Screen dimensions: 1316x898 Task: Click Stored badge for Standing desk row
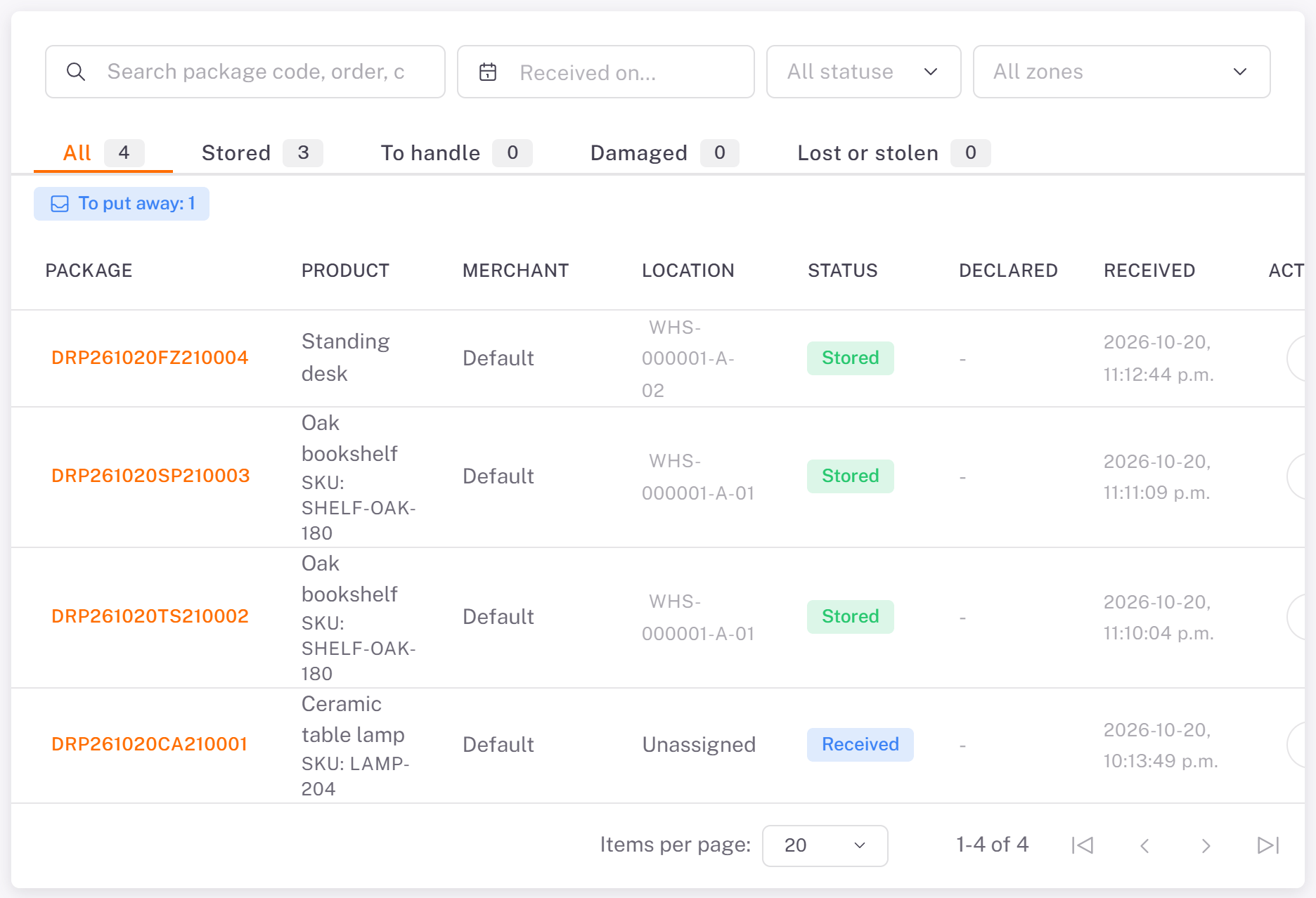tap(851, 358)
